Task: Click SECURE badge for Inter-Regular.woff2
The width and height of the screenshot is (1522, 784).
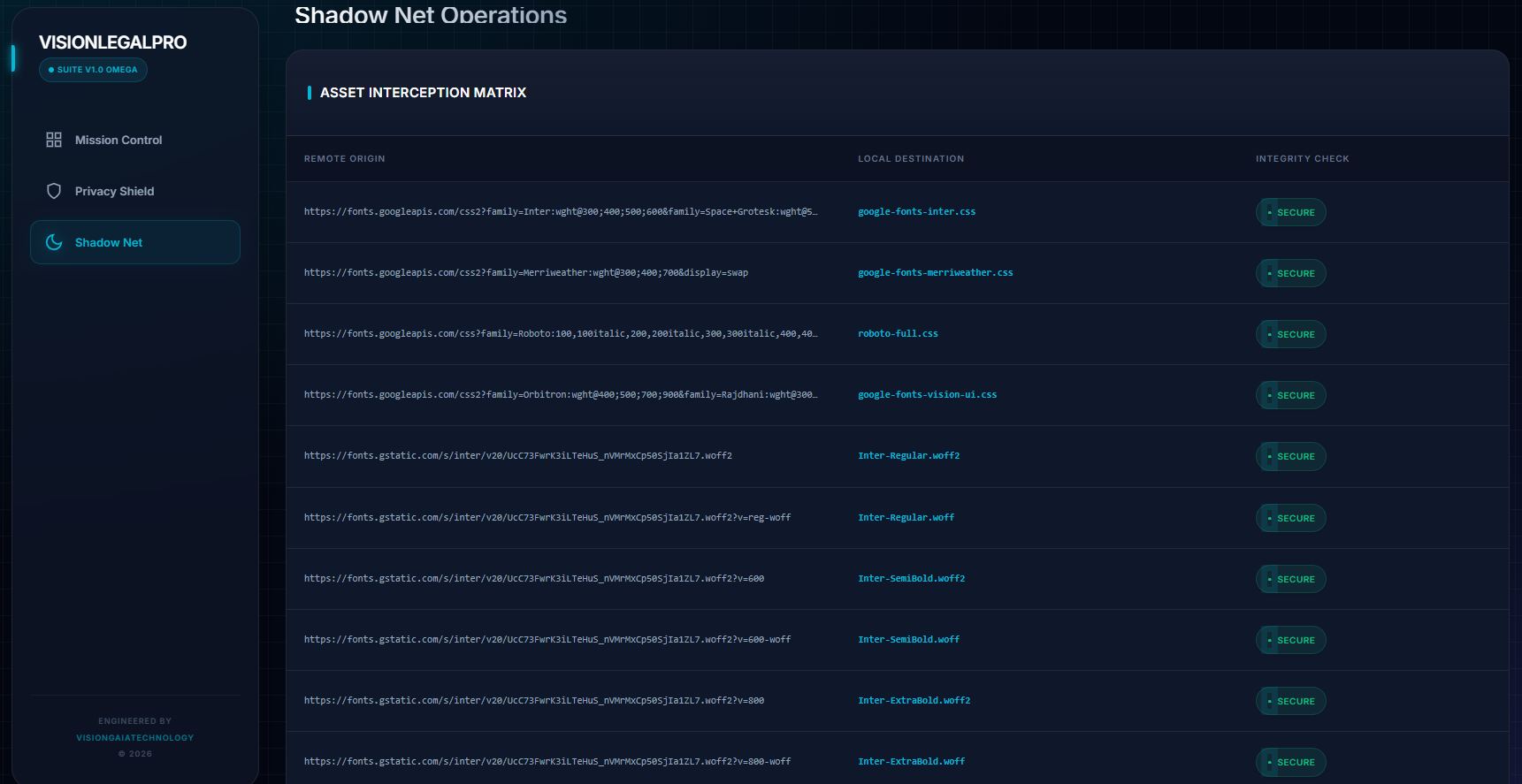Action: [x=1291, y=456]
